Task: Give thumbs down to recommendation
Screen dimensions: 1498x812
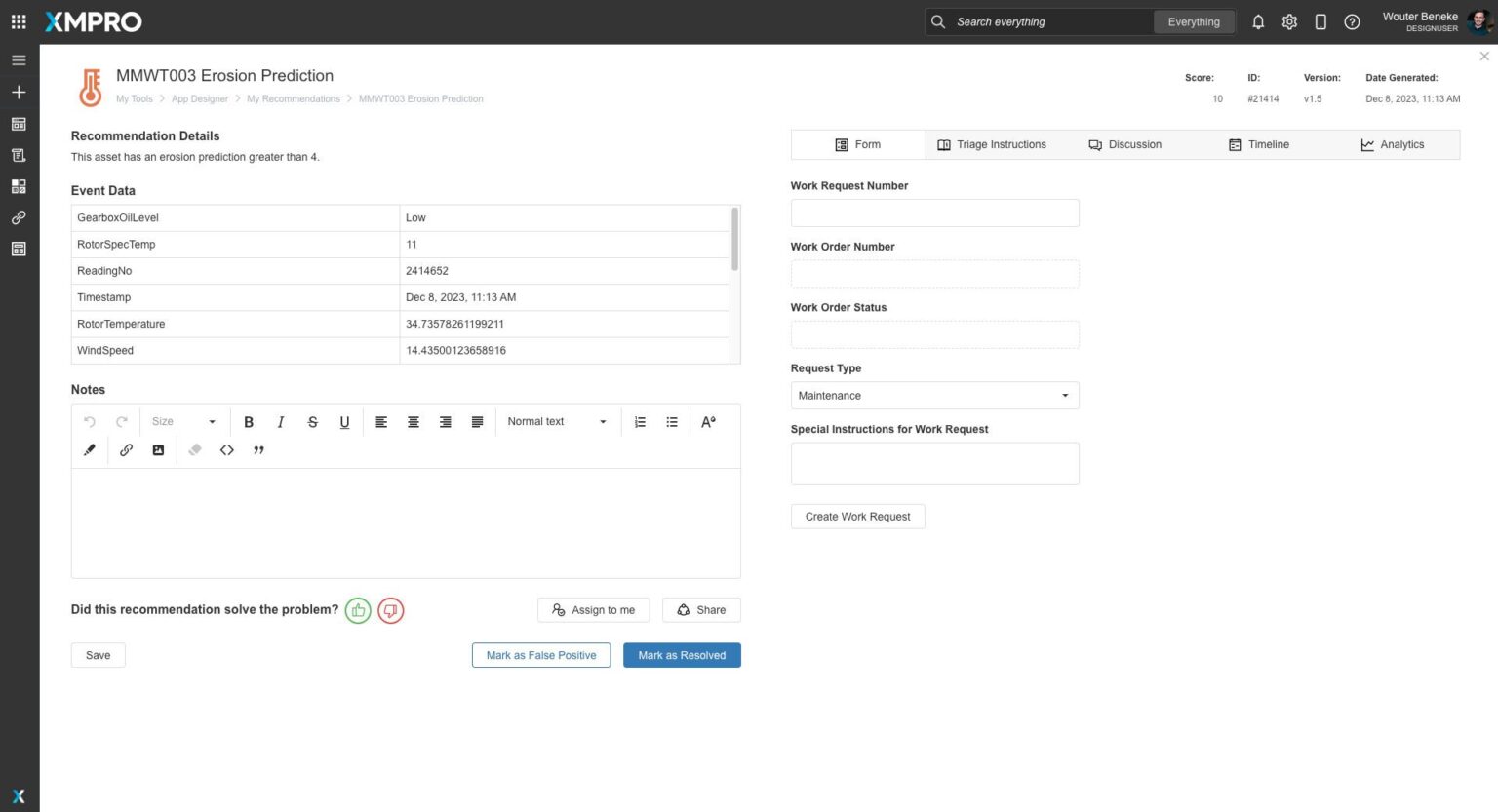Action: tap(390, 610)
